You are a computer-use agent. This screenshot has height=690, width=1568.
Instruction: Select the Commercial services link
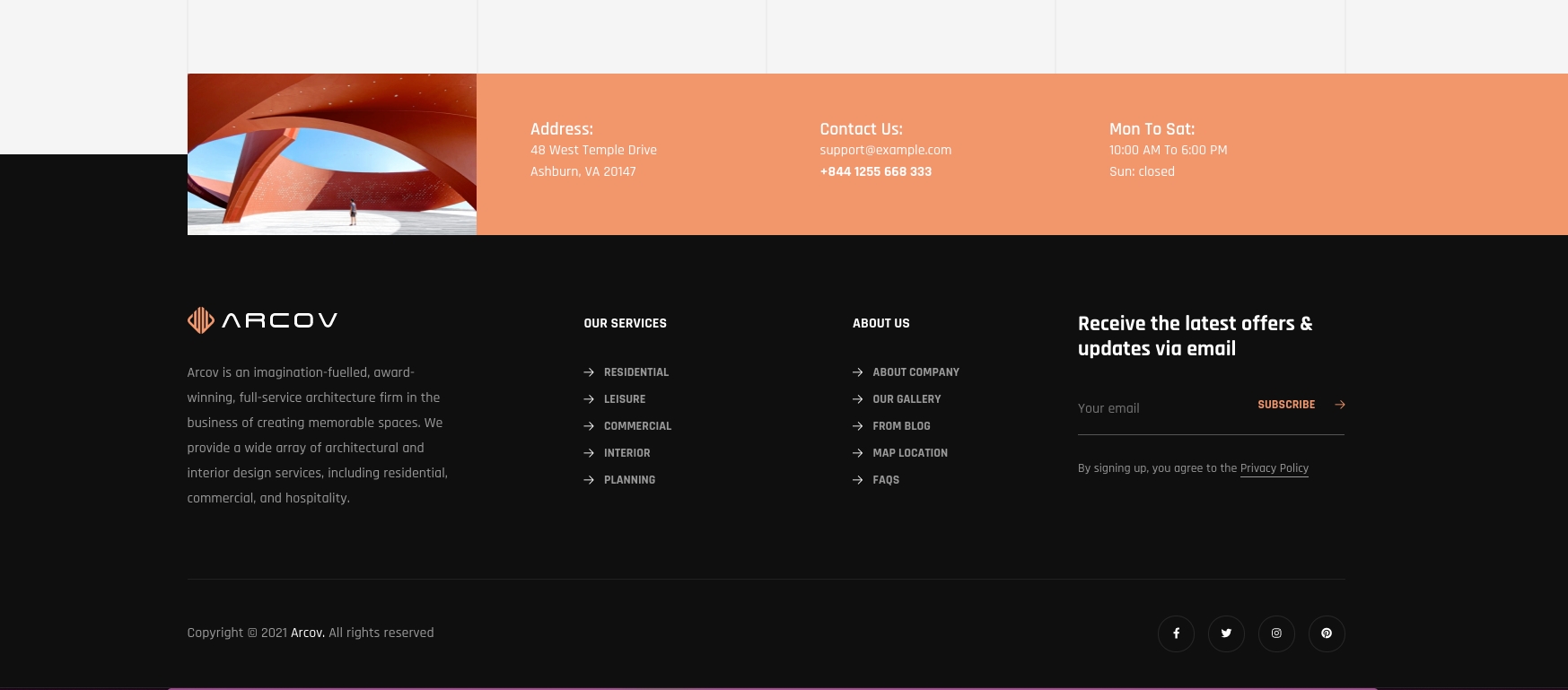(x=637, y=426)
